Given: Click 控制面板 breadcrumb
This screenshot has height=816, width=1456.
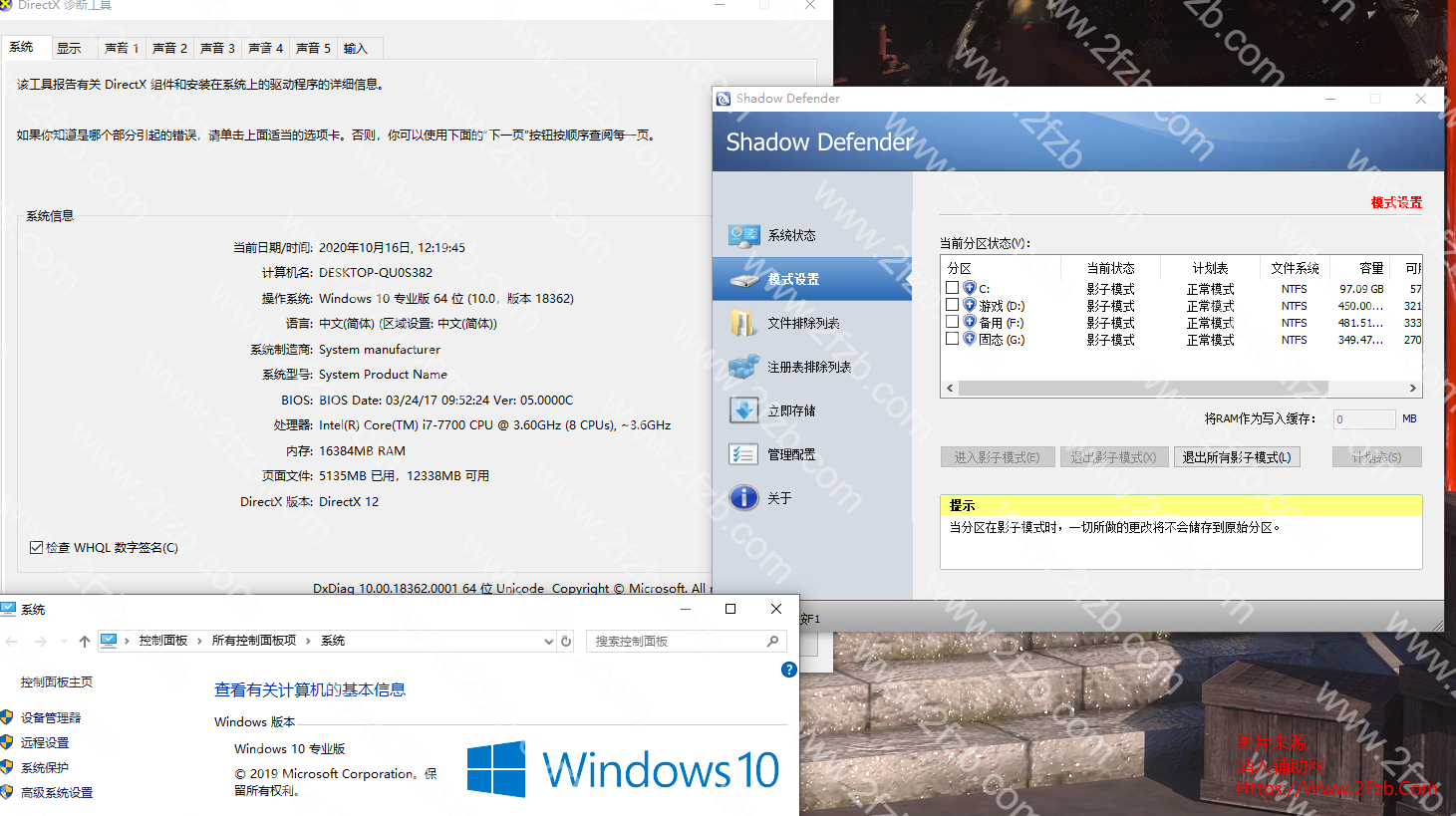Looking at the screenshot, I should tap(163, 641).
